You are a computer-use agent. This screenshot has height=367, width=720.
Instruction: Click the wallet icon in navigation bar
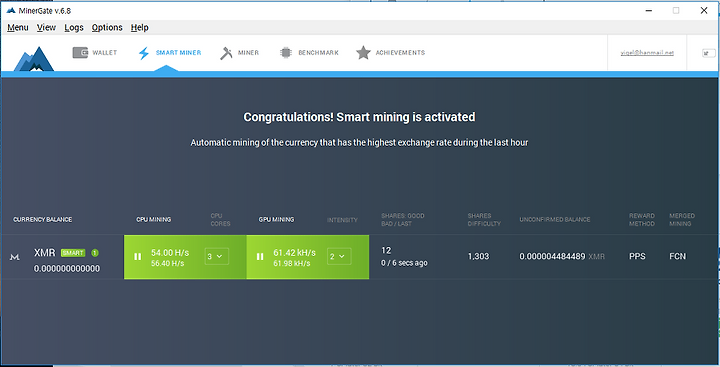click(x=80, y=52)
